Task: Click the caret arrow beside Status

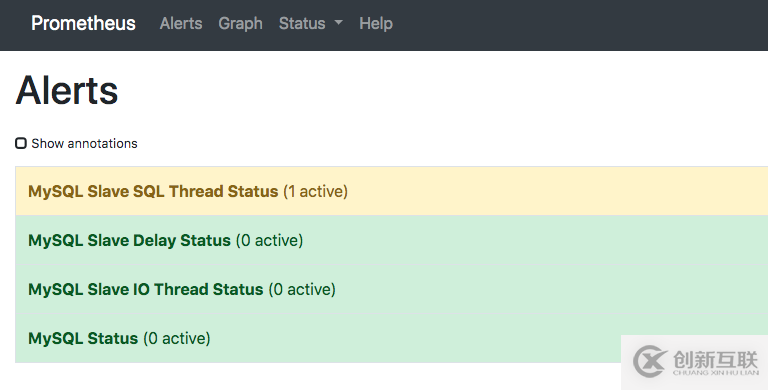Action: click(x=338, y=23)
